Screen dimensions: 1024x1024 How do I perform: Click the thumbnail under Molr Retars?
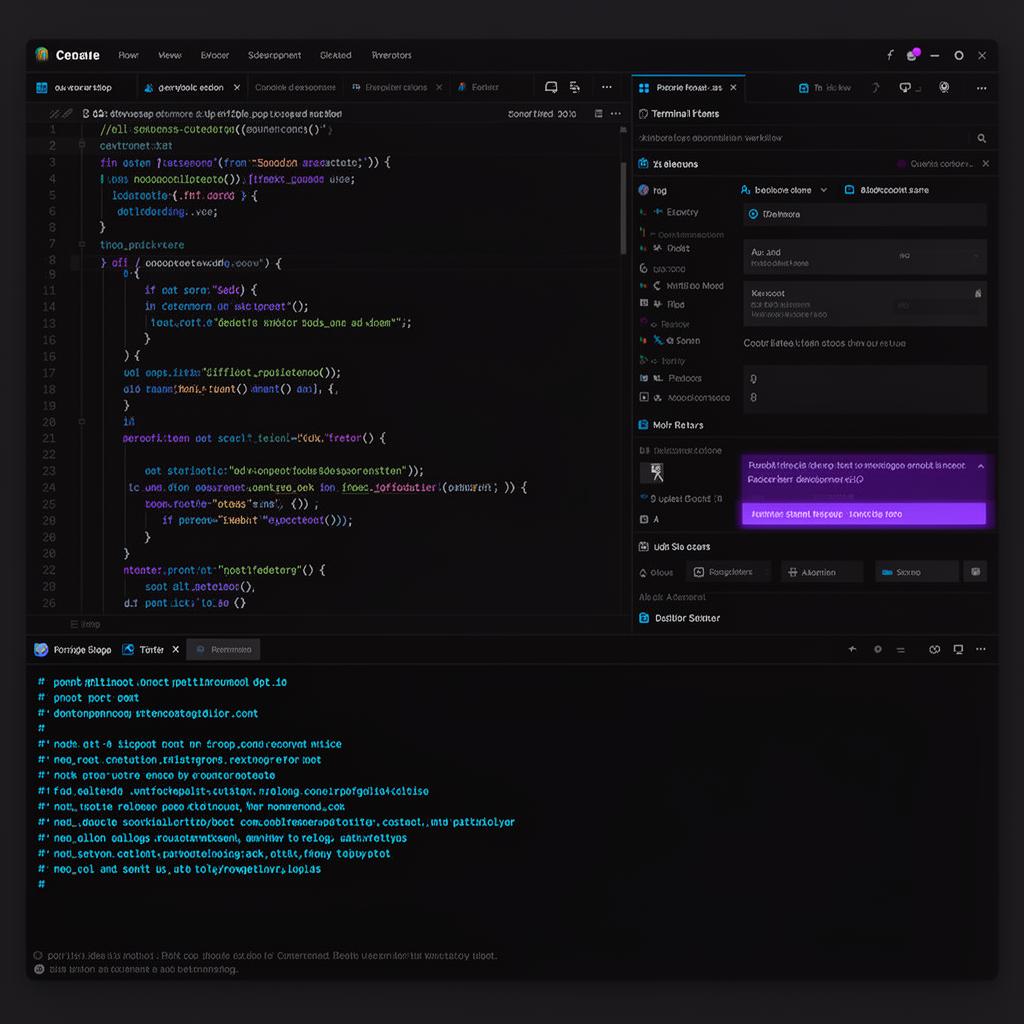coord(654,472)
